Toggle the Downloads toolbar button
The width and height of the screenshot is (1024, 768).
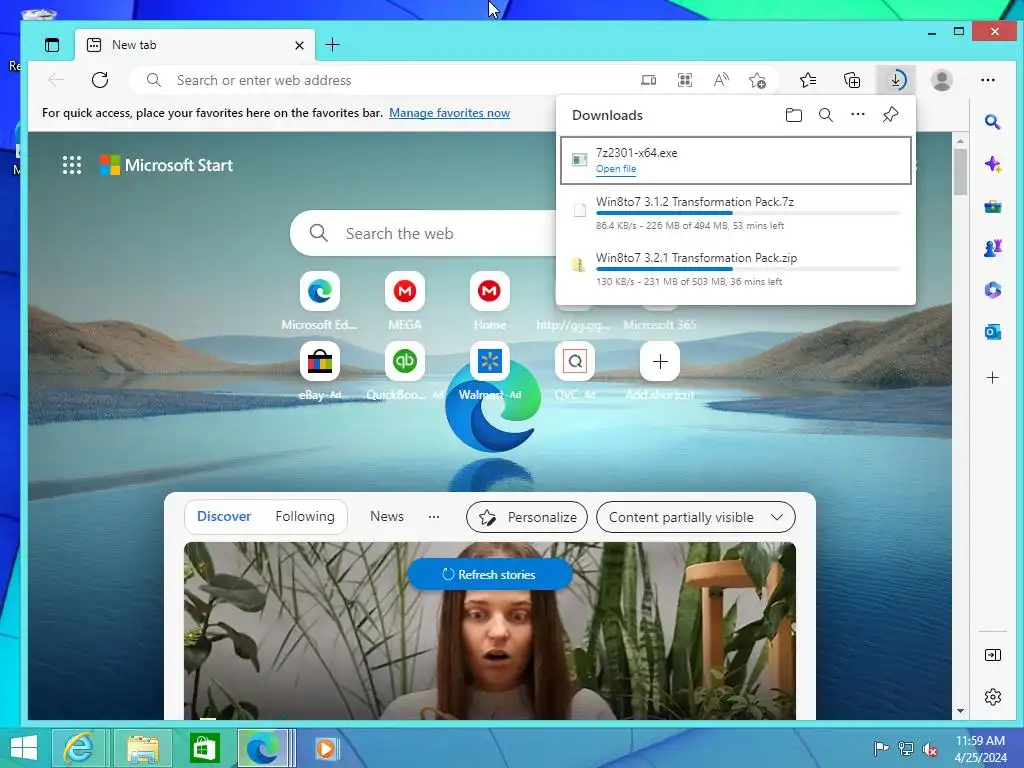(896, 80)
